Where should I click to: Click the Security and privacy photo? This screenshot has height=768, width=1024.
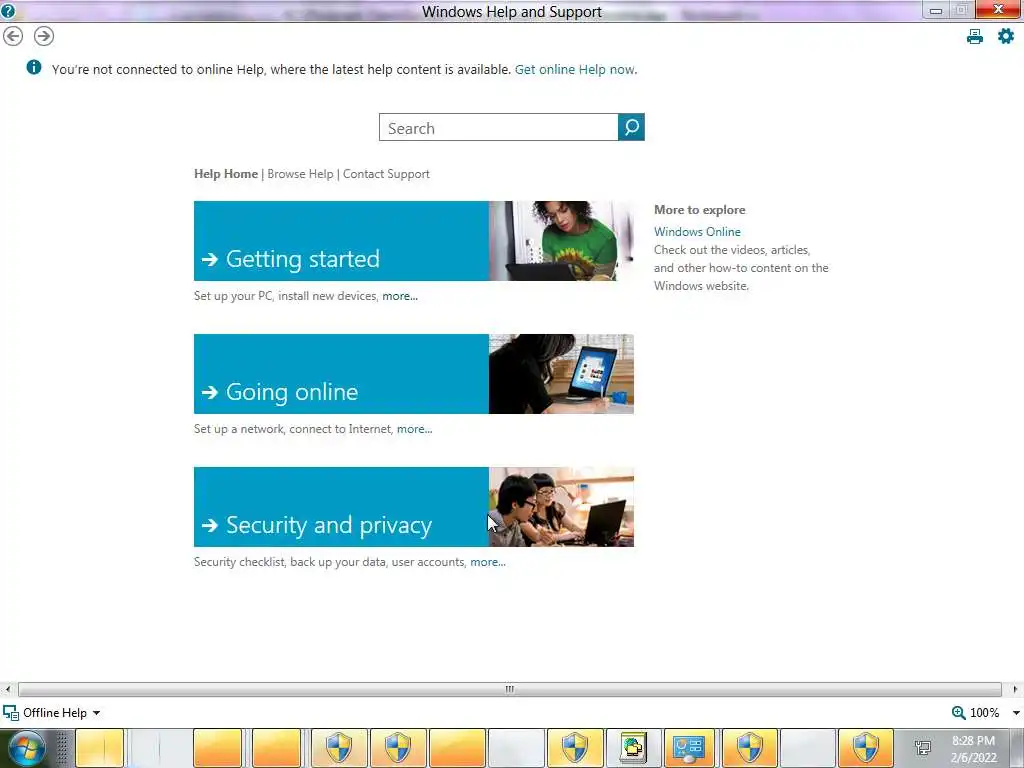(561, 507)
